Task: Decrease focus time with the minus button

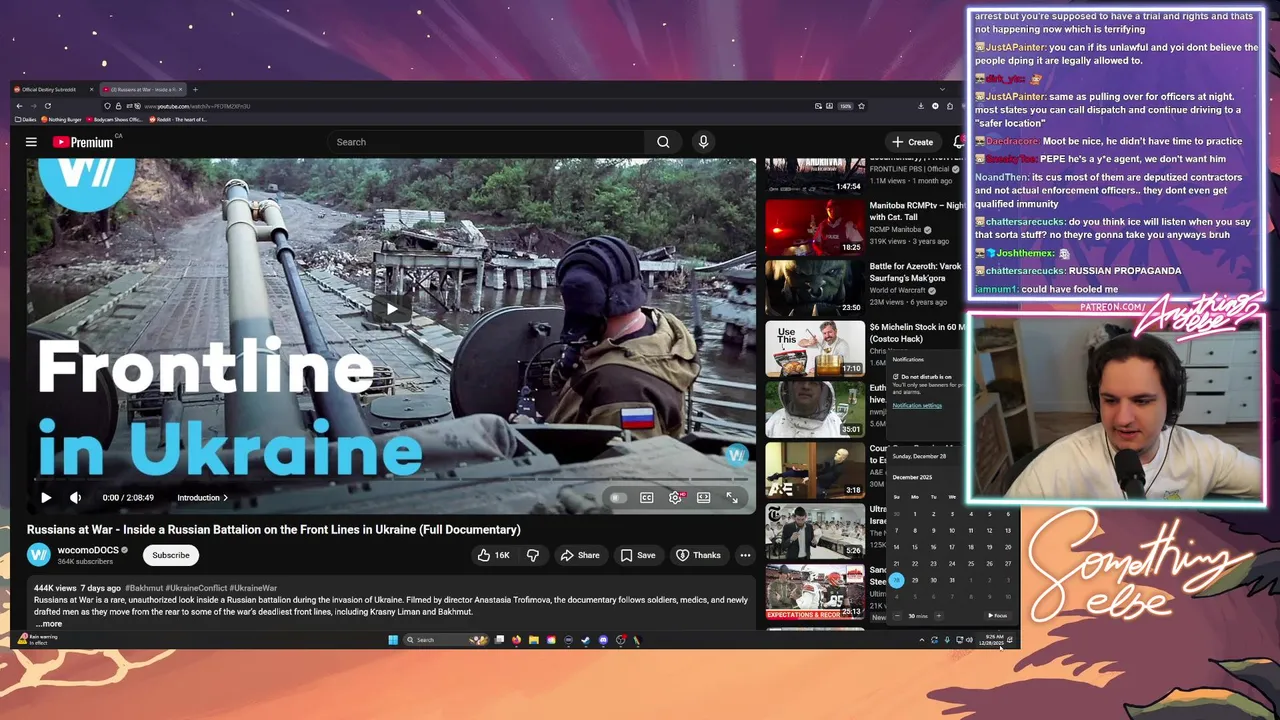Action: 897,616
